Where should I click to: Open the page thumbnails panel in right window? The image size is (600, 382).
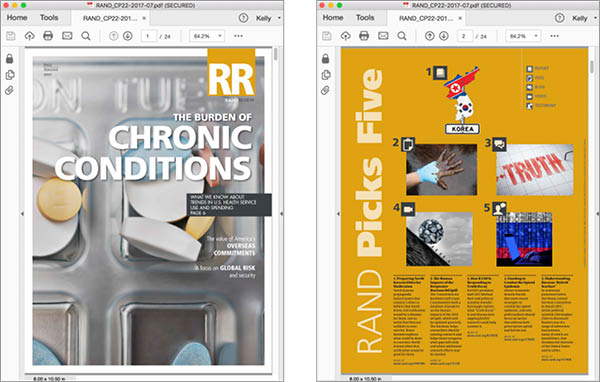tap(326, 74)
